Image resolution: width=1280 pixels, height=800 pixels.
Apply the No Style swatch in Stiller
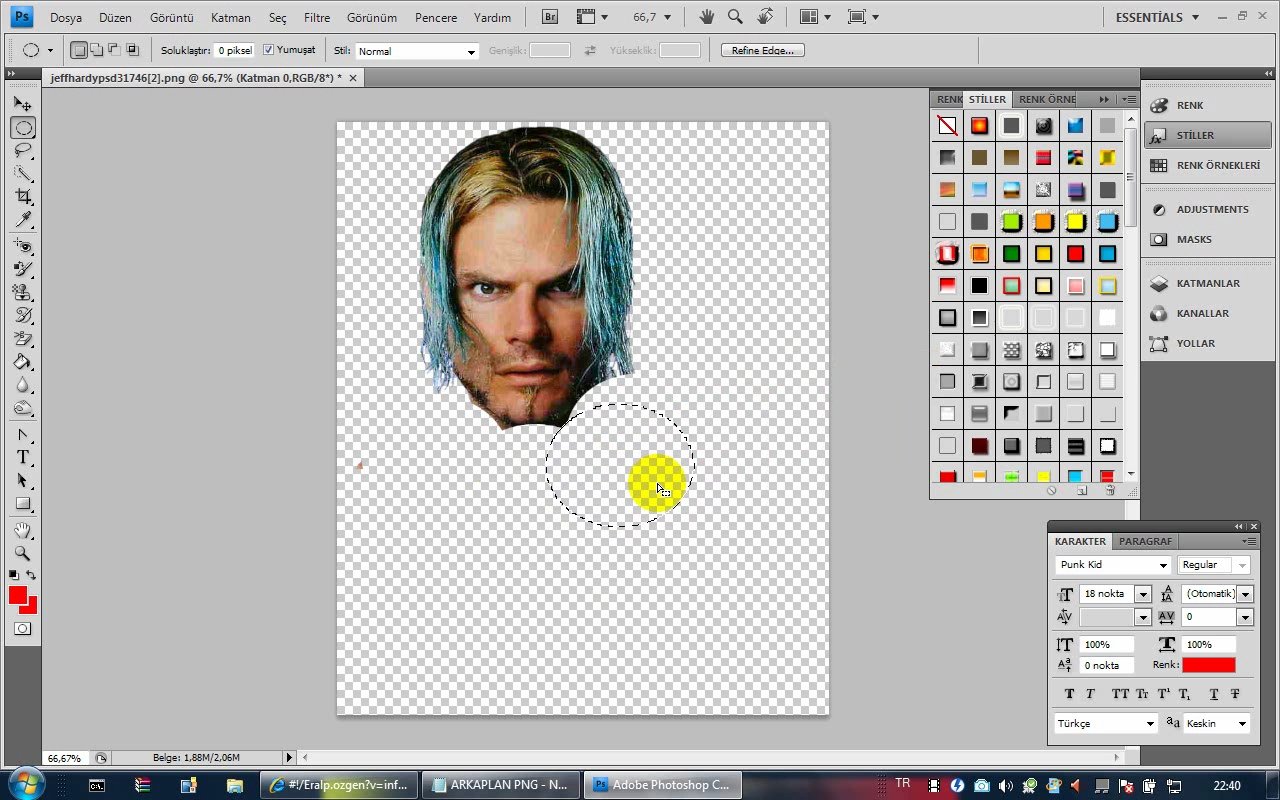[x=947, y=125]
